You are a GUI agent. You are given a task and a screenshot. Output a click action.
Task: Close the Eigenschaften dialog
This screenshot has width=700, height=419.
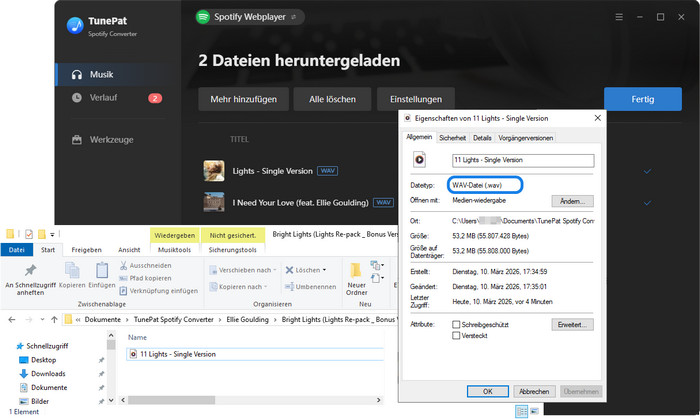tap(597, 118)
